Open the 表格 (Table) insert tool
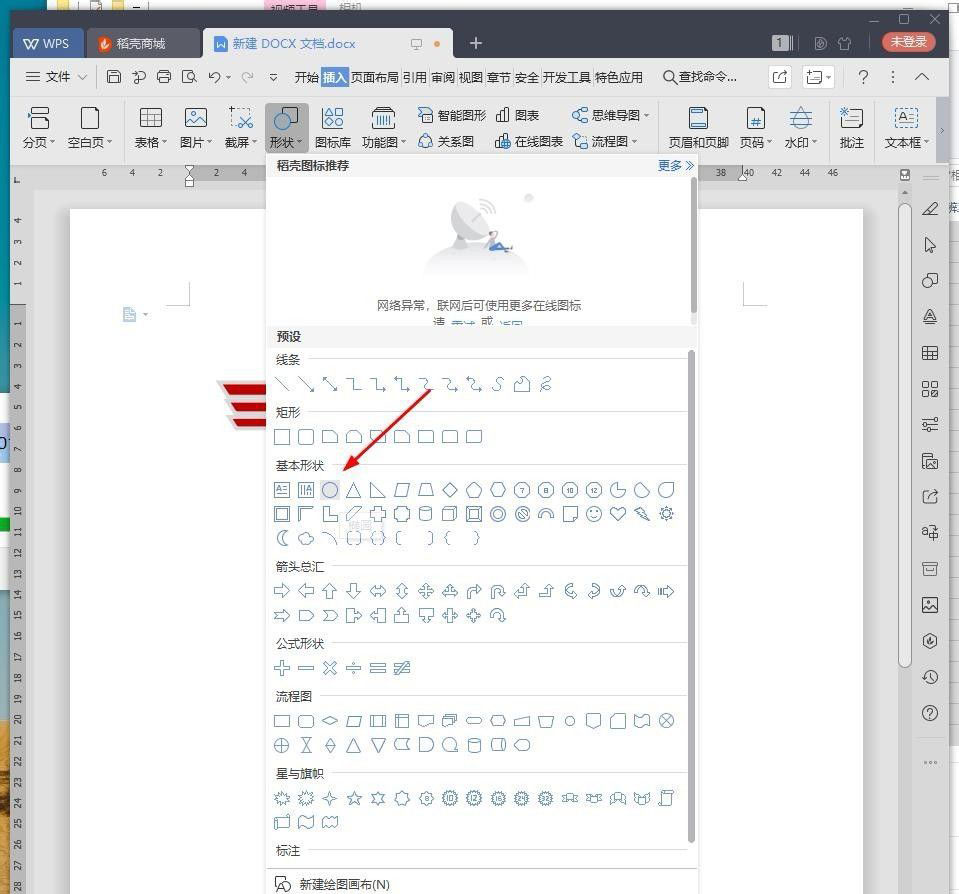Image resolution: width=959 pixels, height=894 pixels. click(148, 125)
